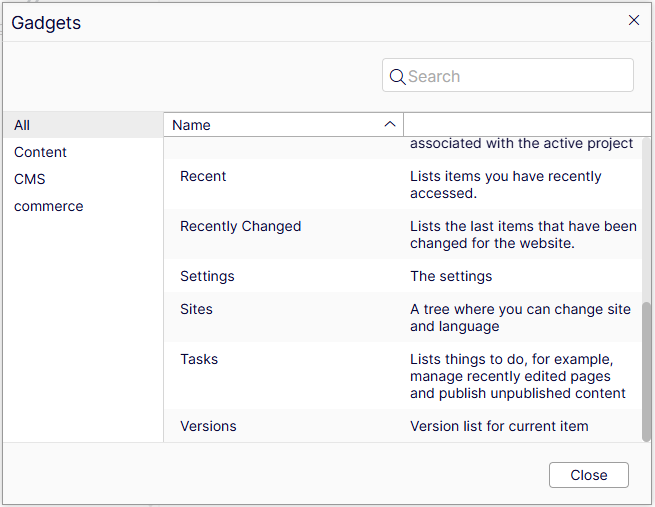
Task: Select the Versions gadget
Action: (x=208, y=426)
